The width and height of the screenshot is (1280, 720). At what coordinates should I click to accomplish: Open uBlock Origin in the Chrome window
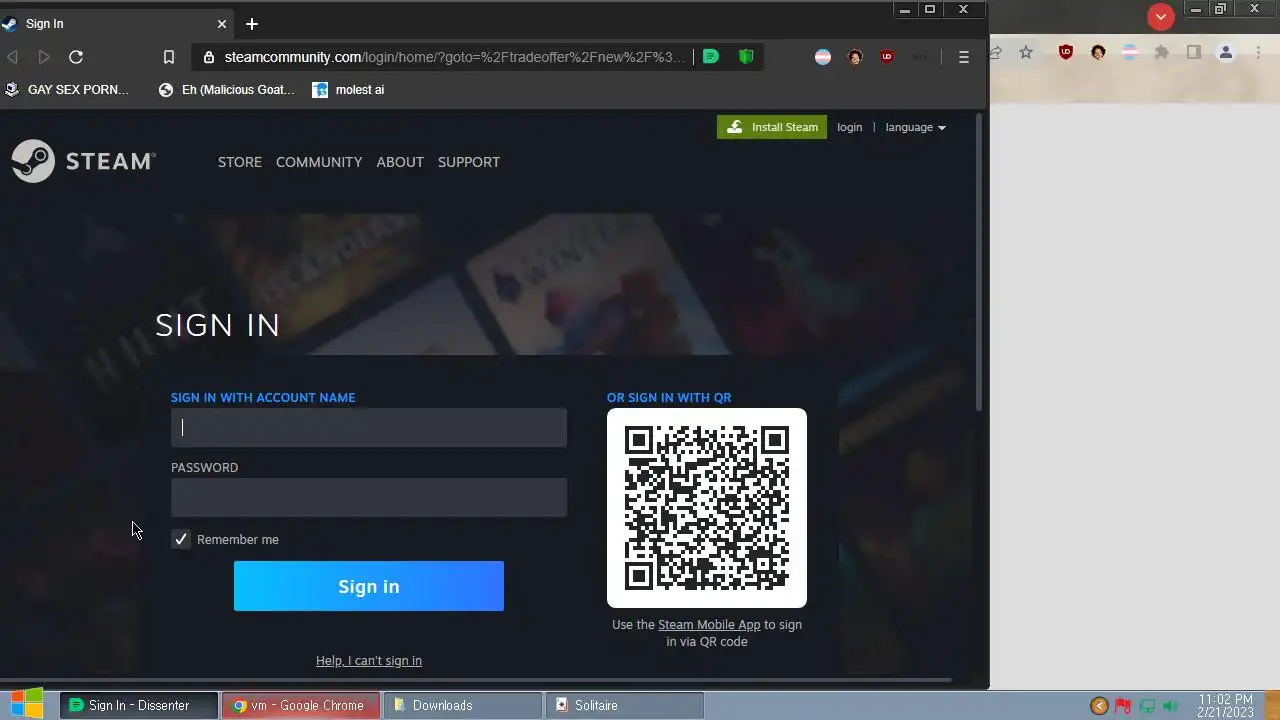tap(1066, 53)
